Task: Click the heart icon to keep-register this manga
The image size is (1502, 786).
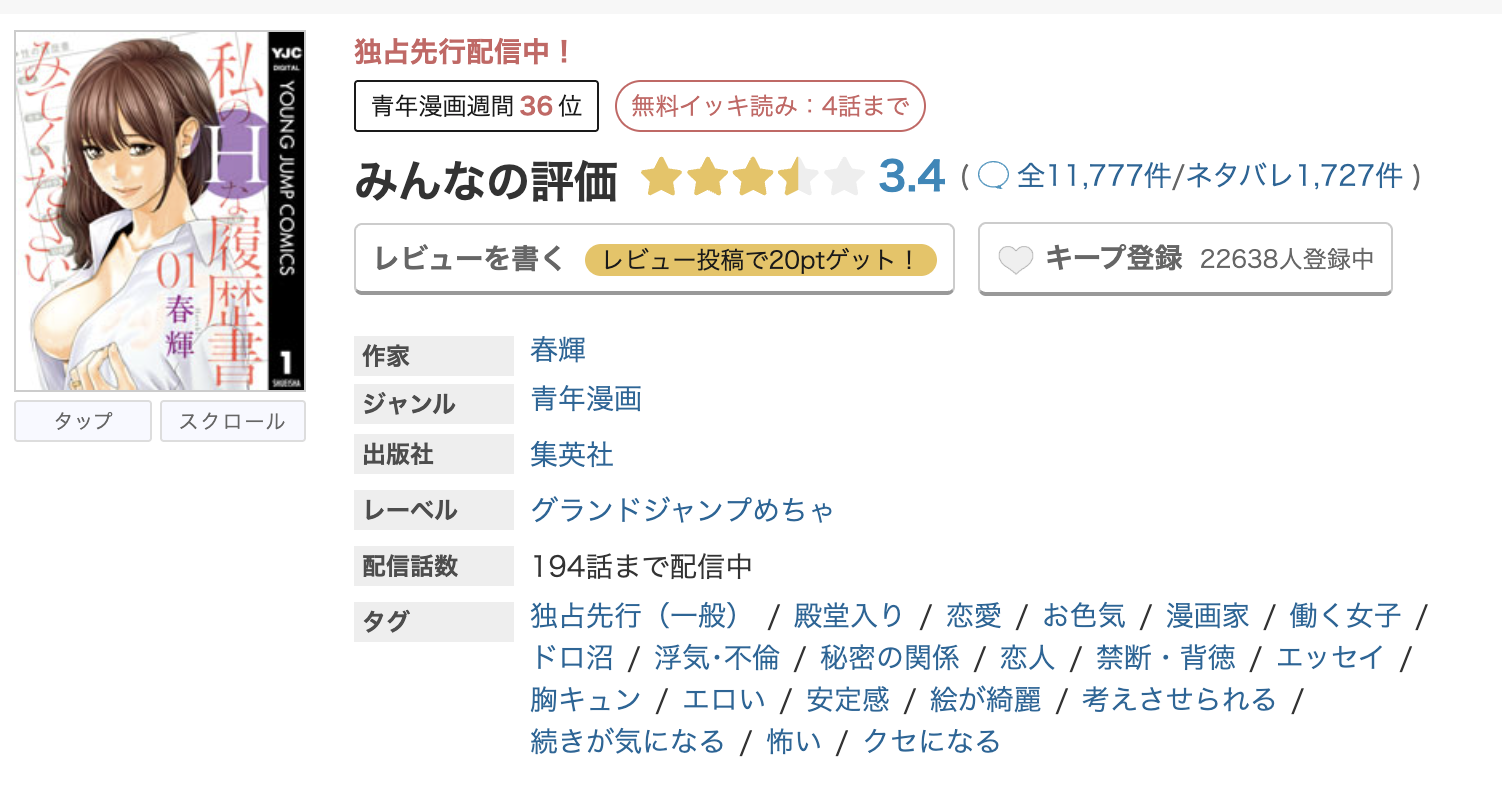Action: pos(1016,258)
